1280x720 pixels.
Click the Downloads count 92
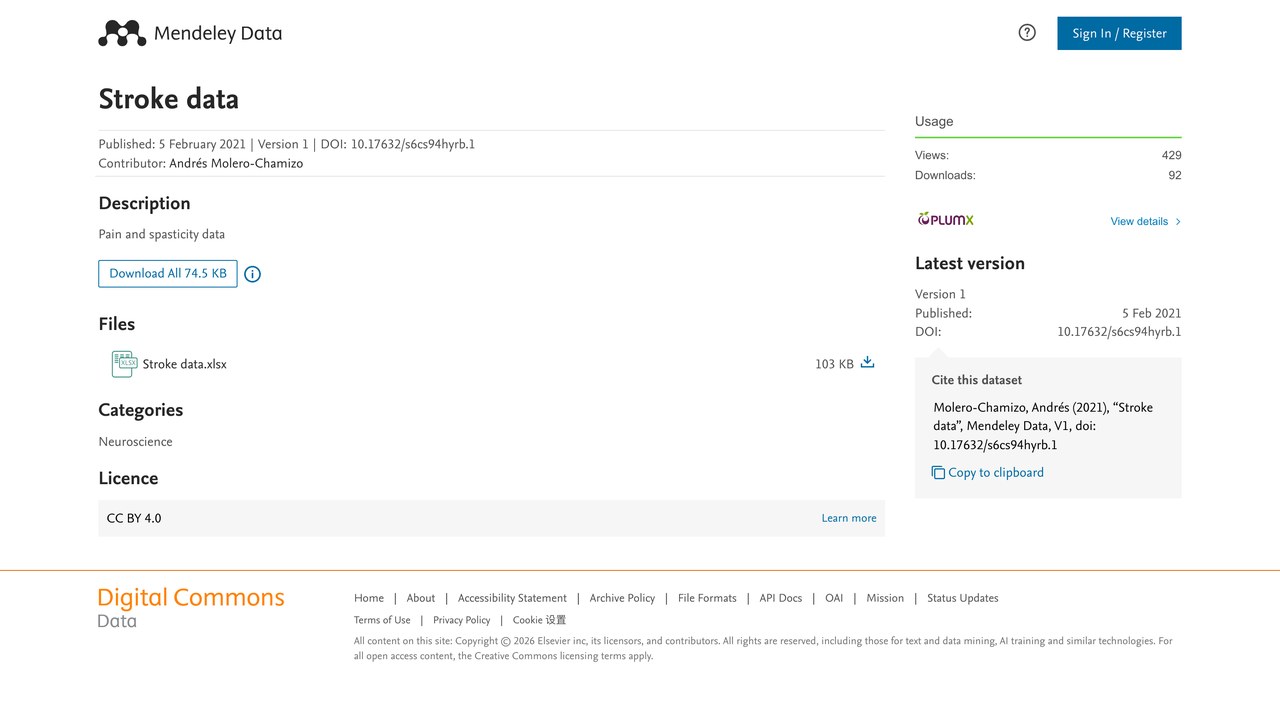point(1175,175)
